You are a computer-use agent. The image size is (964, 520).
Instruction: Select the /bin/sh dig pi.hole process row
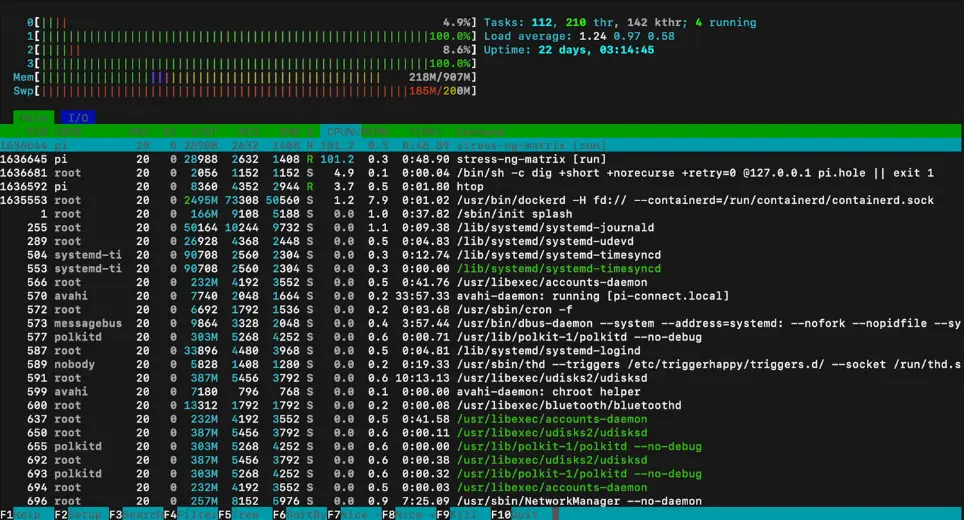(481, 173)
